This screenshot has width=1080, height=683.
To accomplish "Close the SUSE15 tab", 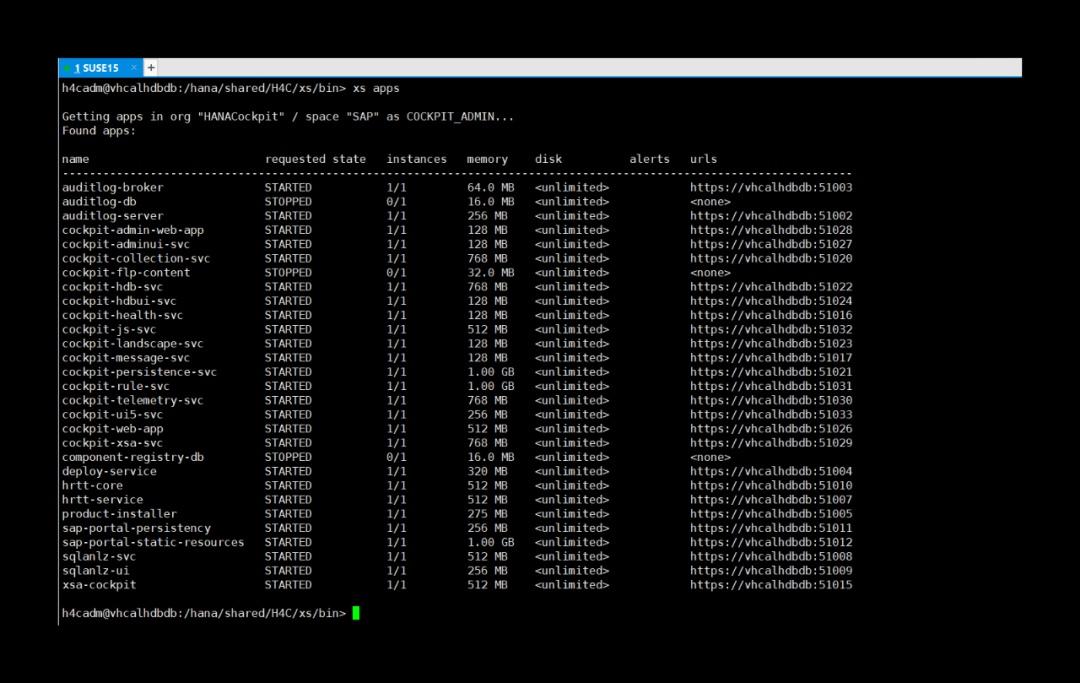I will (x=134, y=67).
